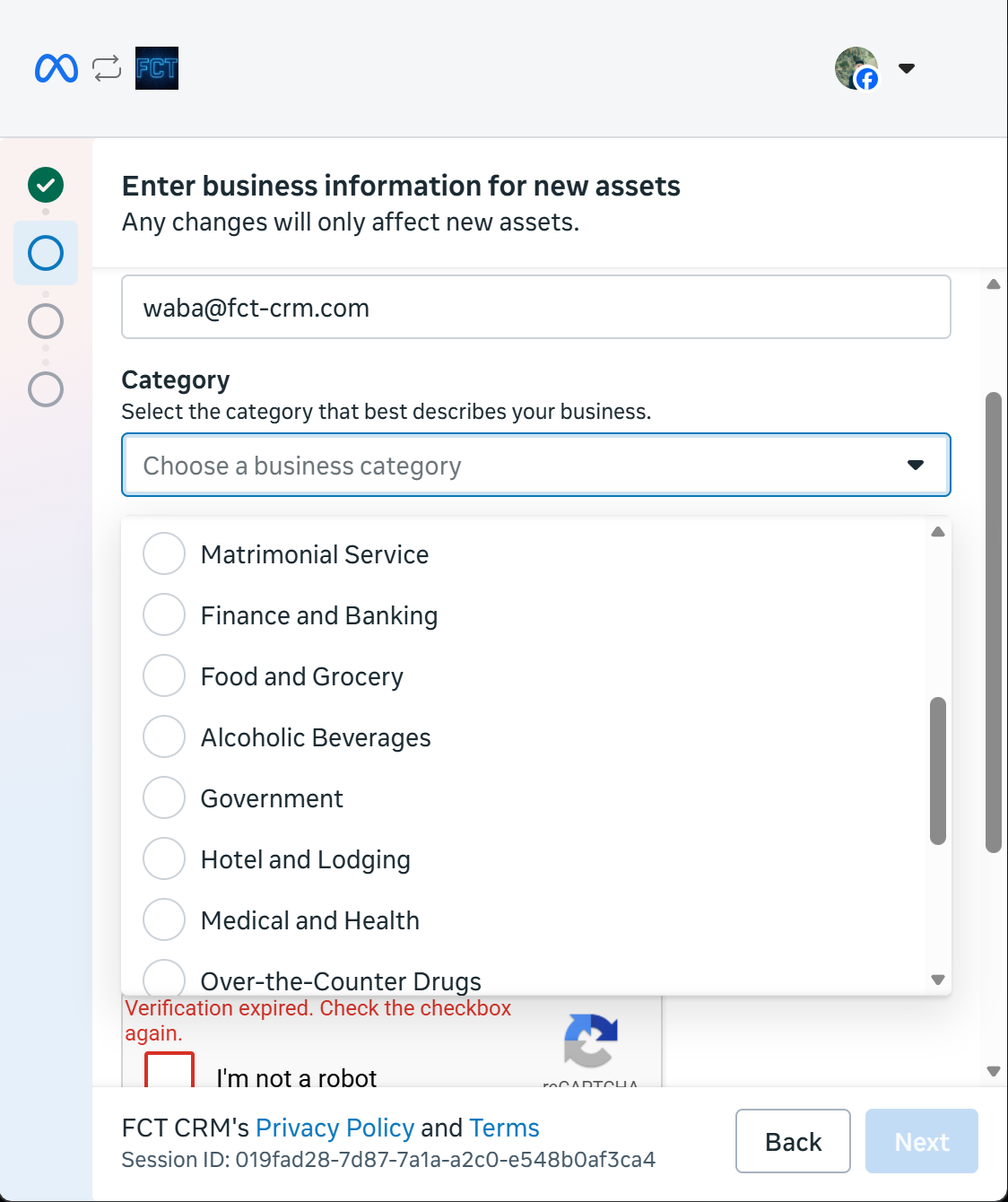This screenshot has width=1008, height=1202.
Task: Check the I'm not a robot checkbox
Action: tap(169, 1070)
